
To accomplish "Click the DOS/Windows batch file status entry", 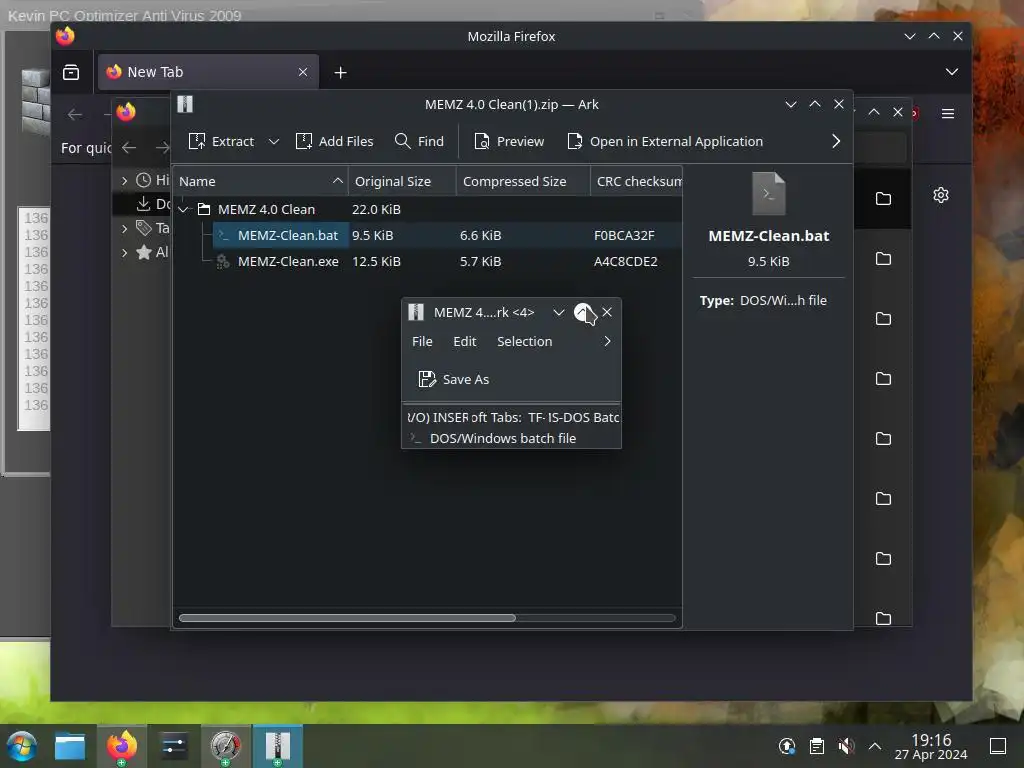I will pyautogui.click(x=494, y=439).
